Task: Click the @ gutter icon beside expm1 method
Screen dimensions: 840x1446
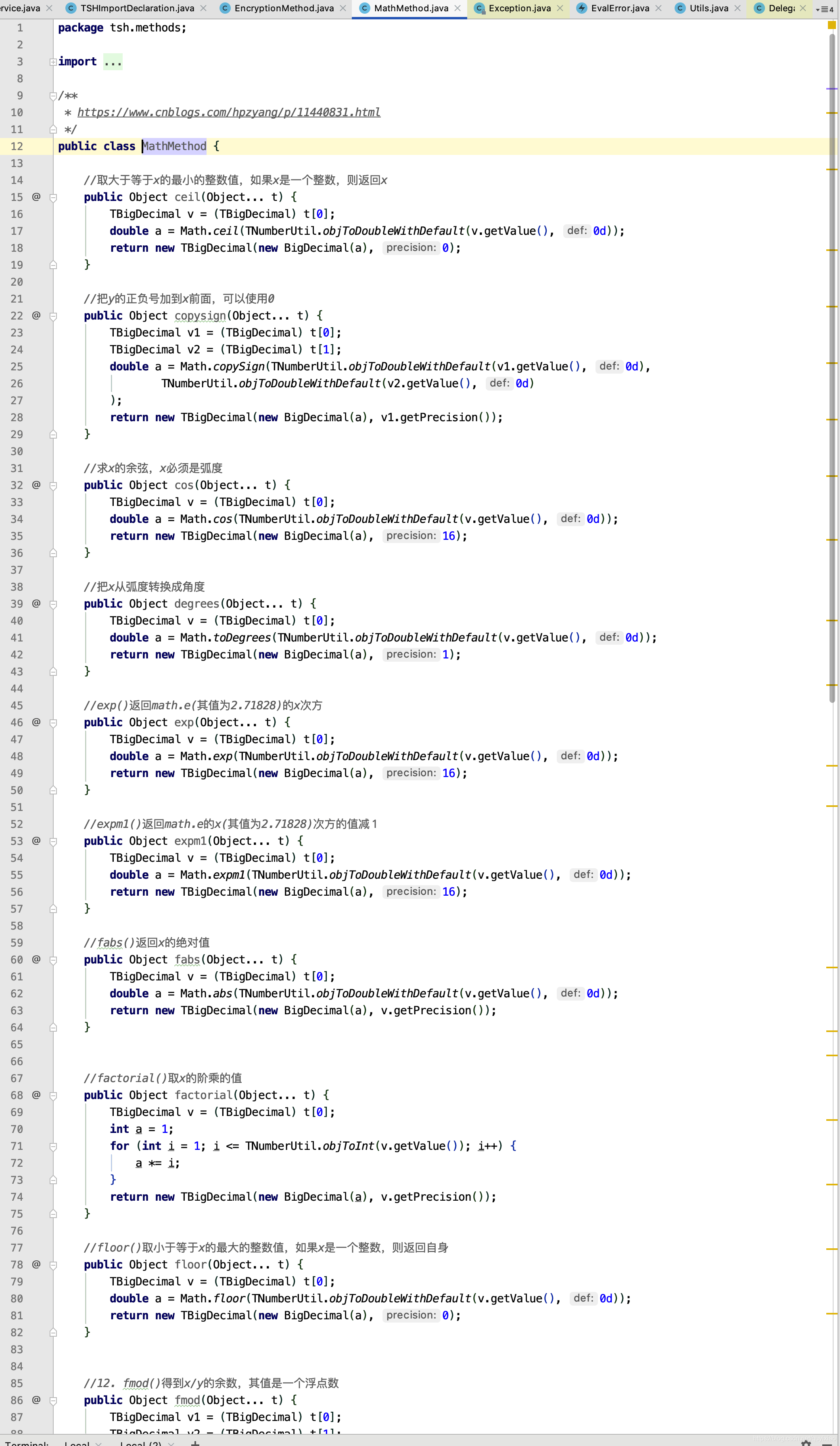Action: (36, 841)
